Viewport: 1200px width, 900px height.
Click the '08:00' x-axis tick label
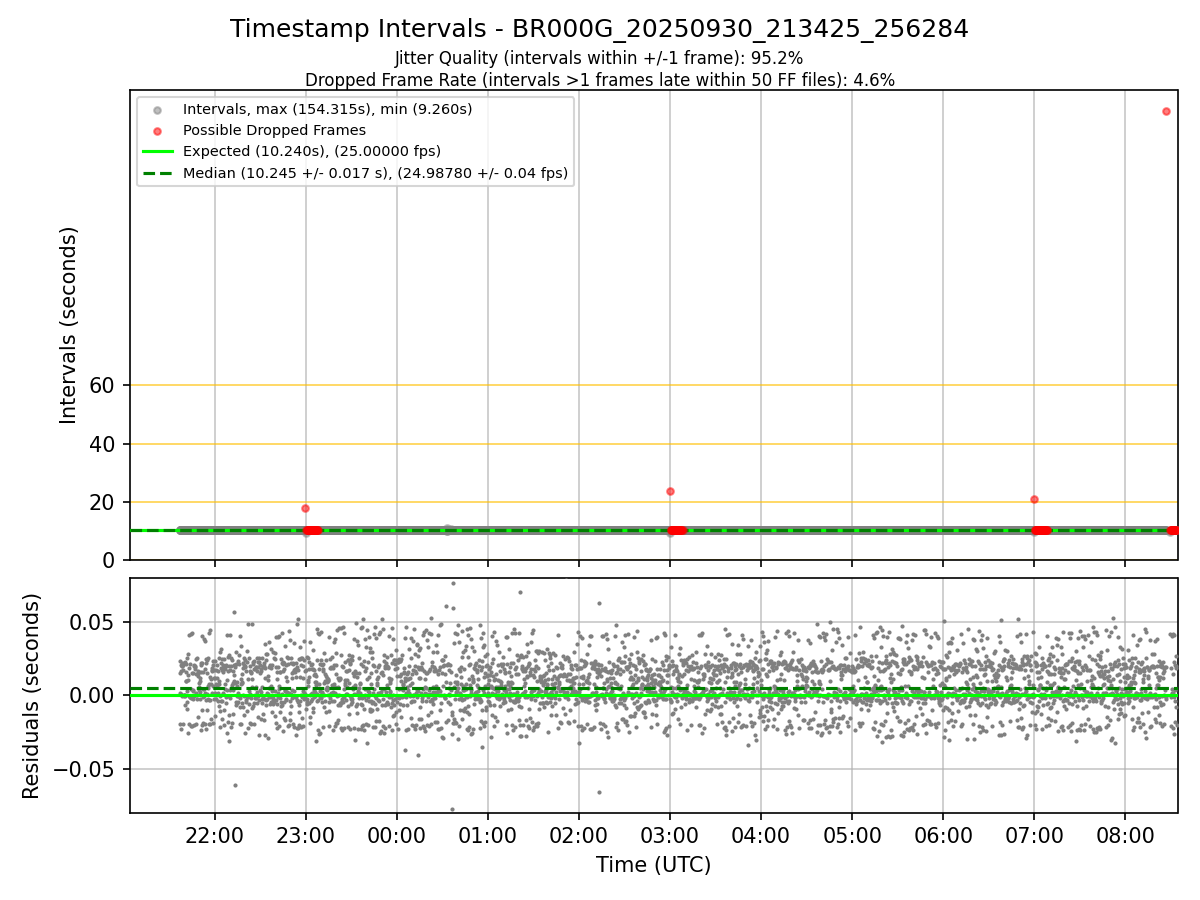1124,835
